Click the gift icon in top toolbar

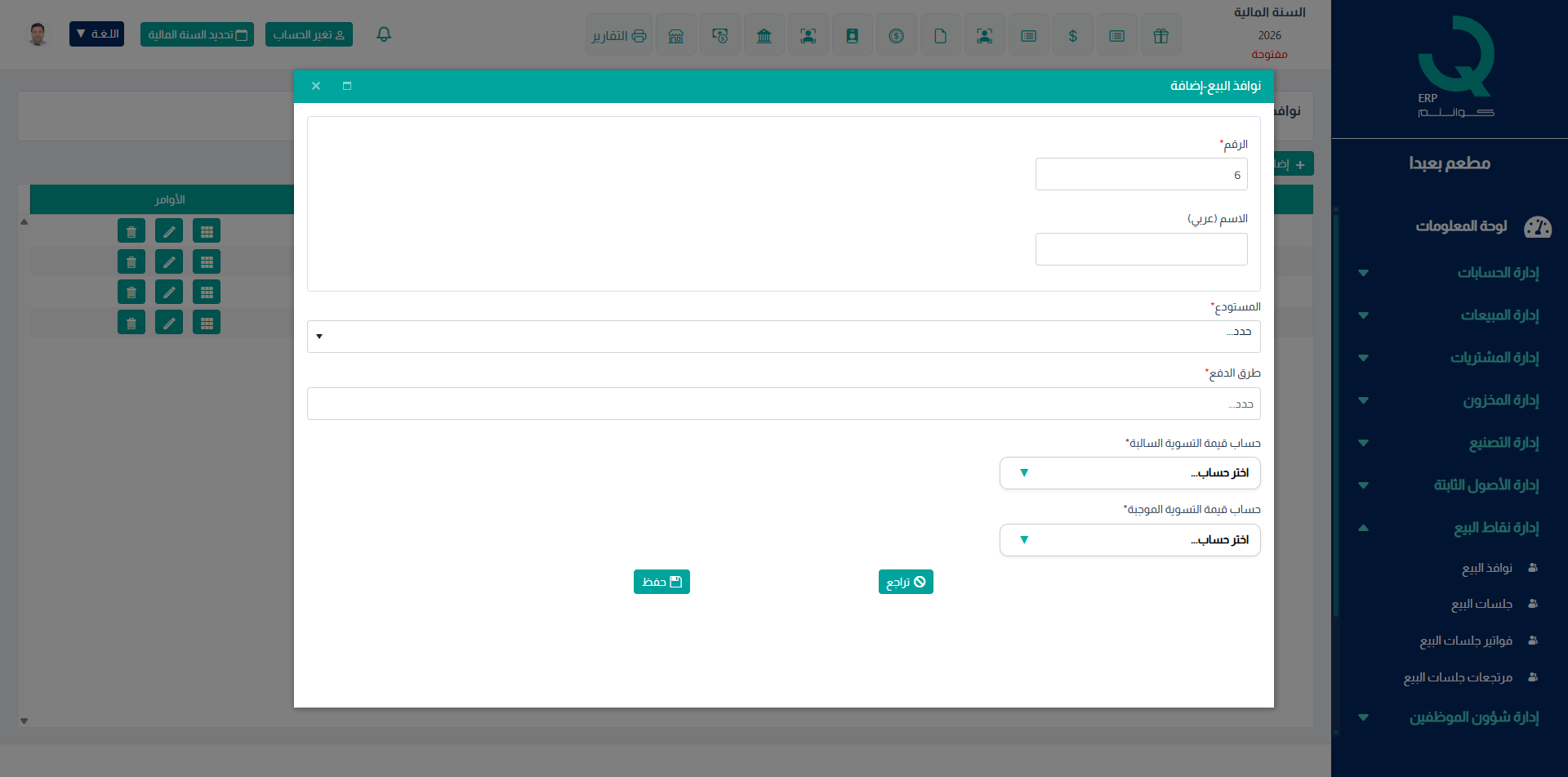tap(1161, 35)
